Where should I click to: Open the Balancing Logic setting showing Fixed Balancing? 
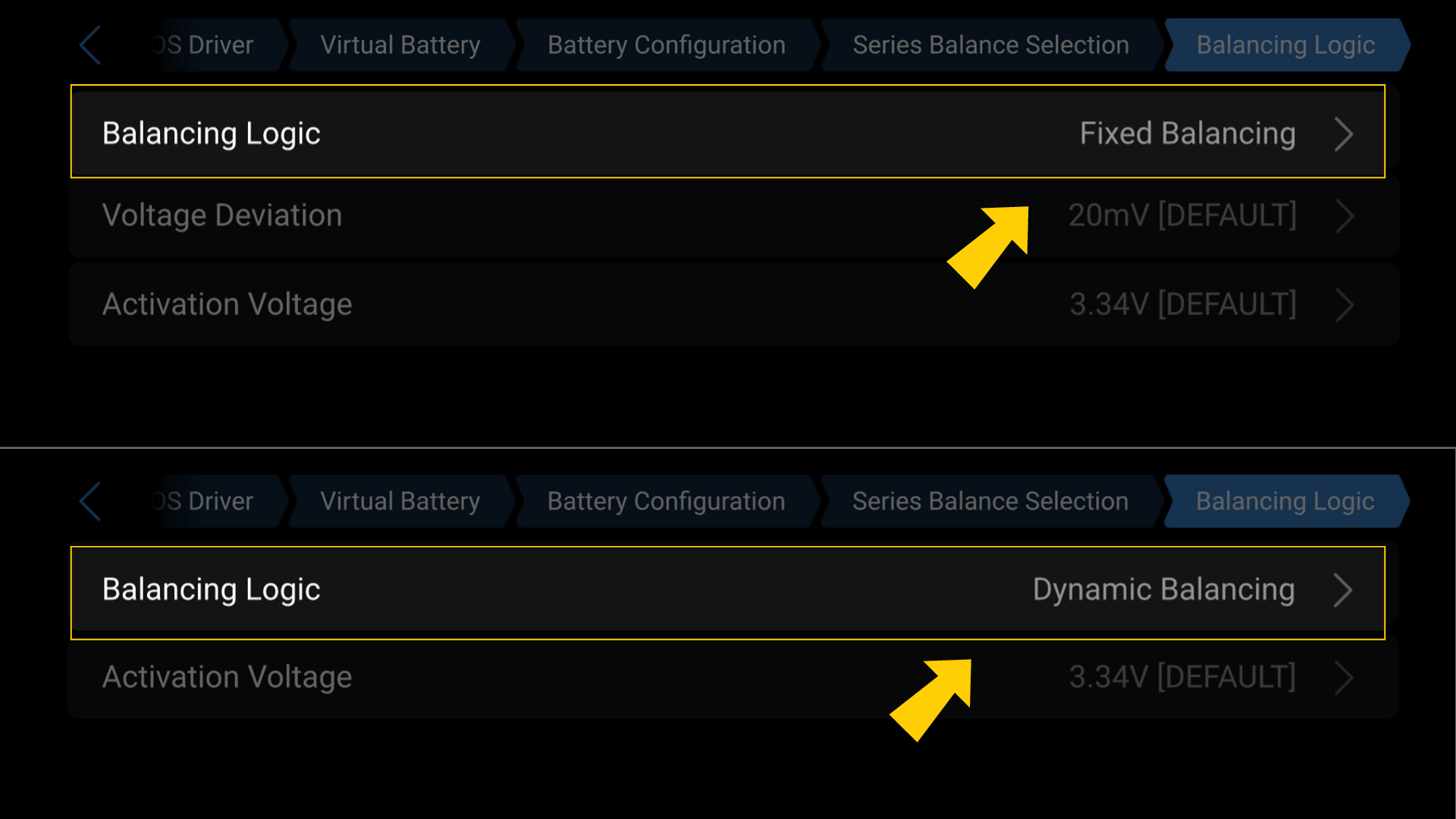[x=728, y=133]
